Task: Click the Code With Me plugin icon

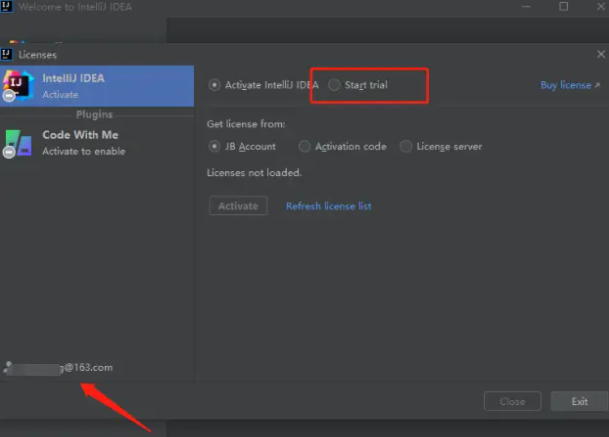Action: [x=18, y=143]
